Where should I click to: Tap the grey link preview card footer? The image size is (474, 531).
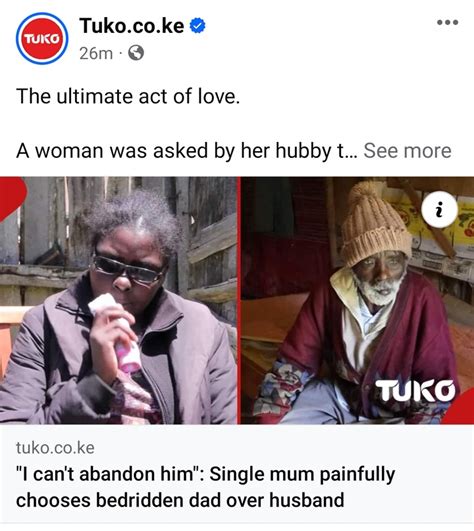pyautogui.click(x=237, y=474)
